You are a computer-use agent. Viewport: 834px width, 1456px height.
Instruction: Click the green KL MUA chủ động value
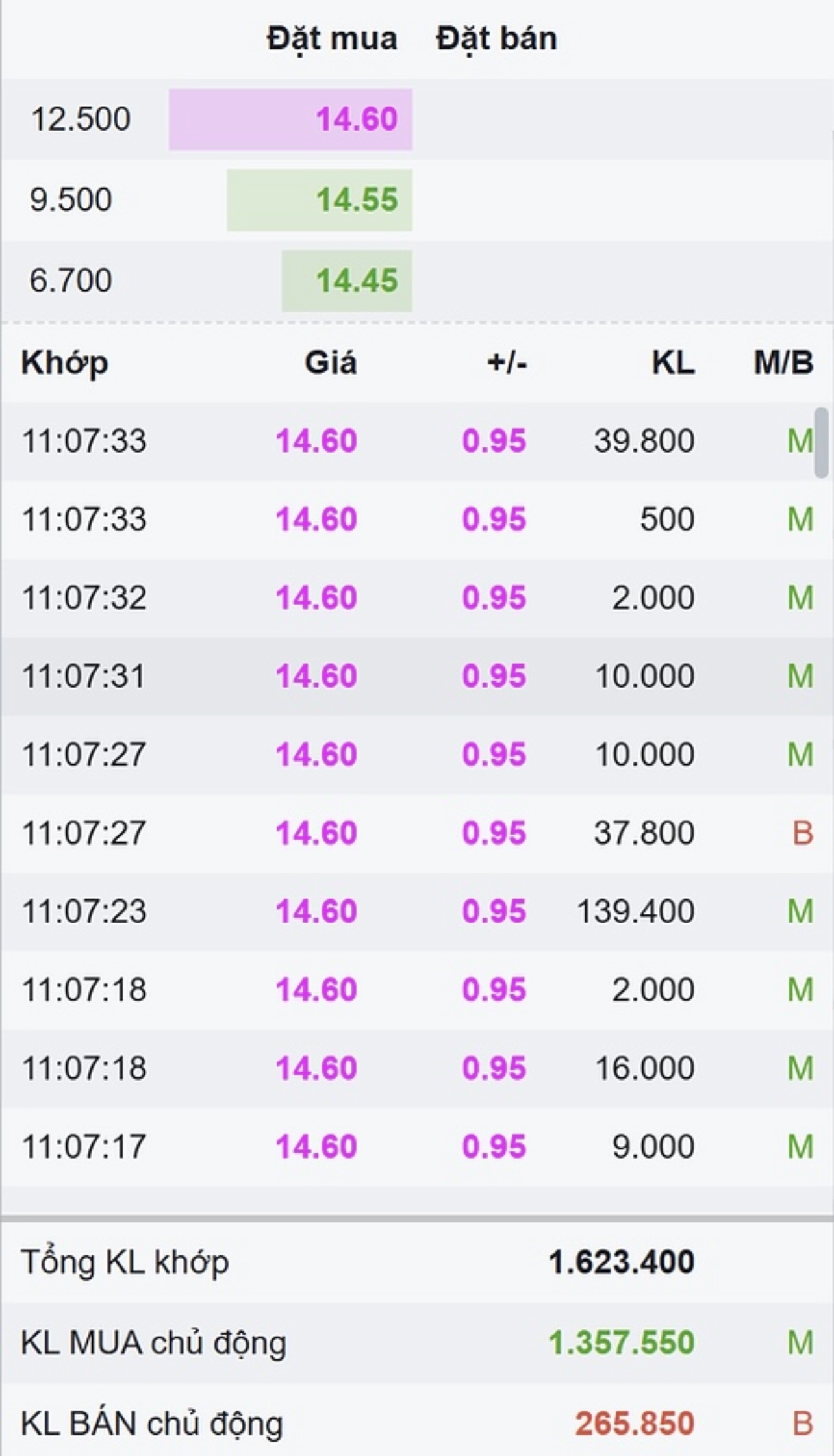(x=621, y=1342)
